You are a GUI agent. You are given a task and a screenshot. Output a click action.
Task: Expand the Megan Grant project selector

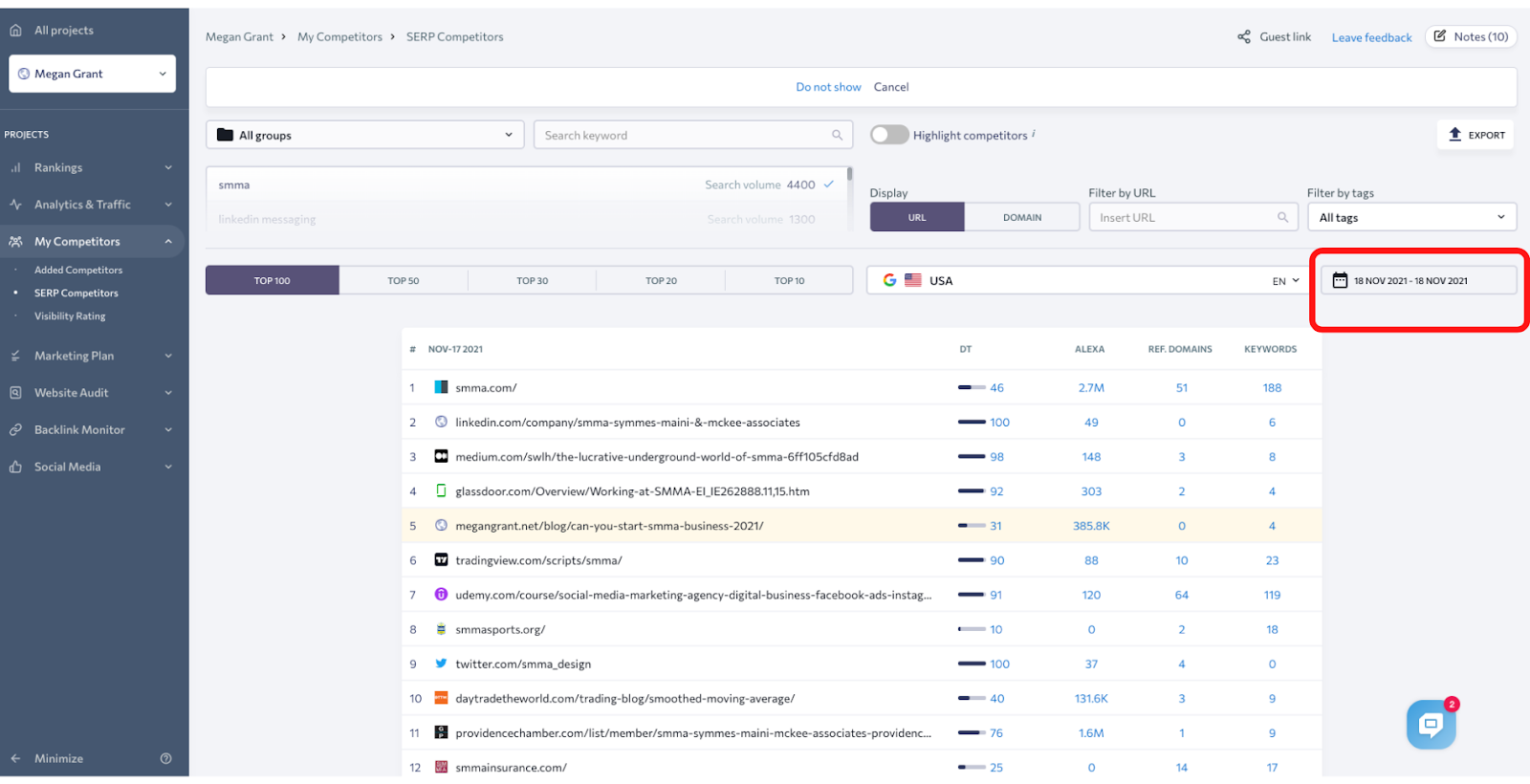pos(93,74)
